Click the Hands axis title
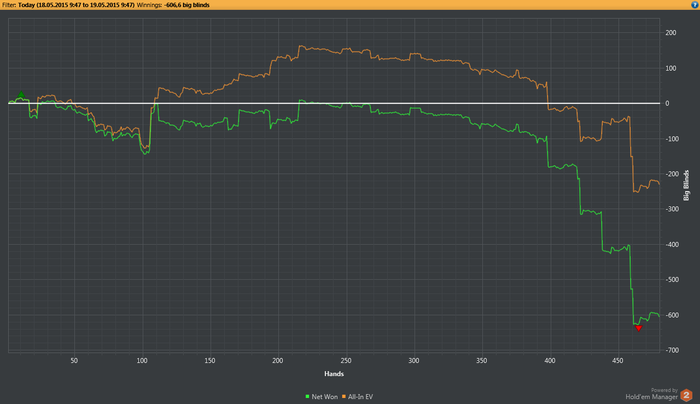Viewport: 700px width, 404px height. coord(334,374)
